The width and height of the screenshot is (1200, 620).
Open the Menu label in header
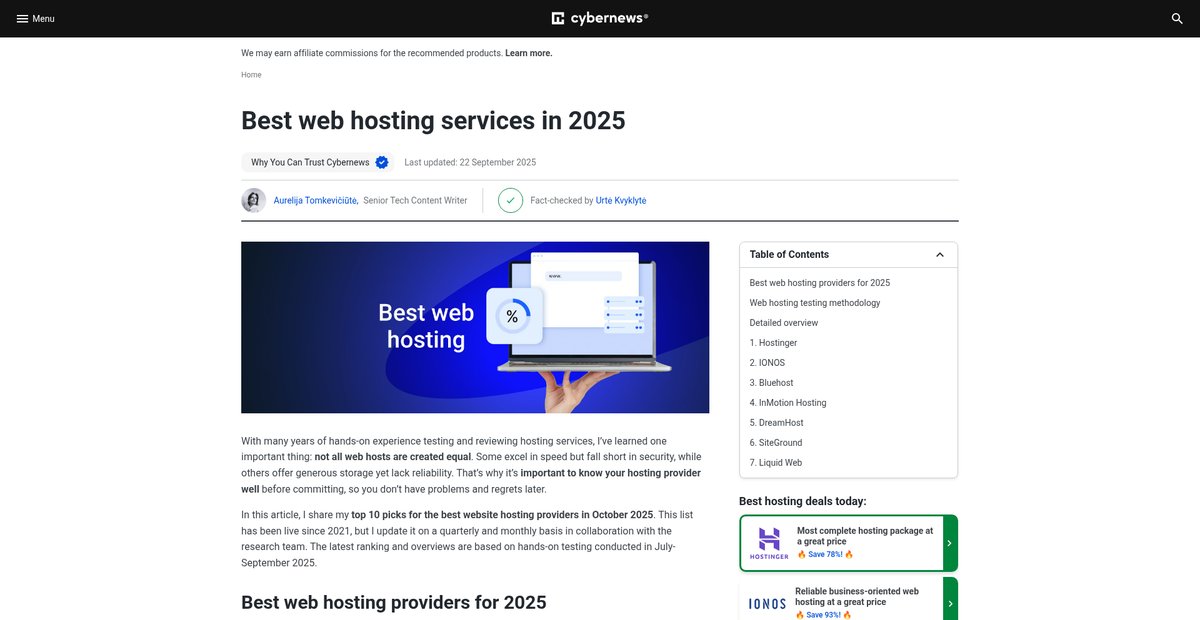pos(43,19)
